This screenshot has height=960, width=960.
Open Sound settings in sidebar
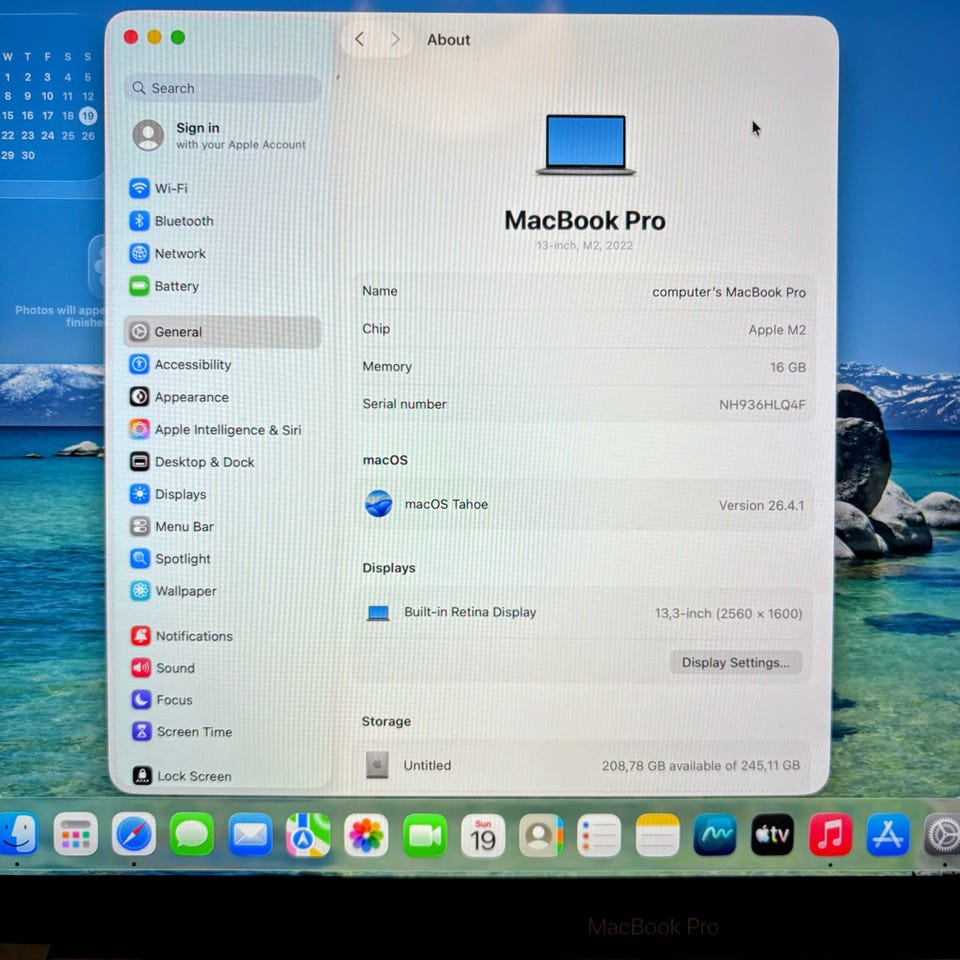(222, 668)
